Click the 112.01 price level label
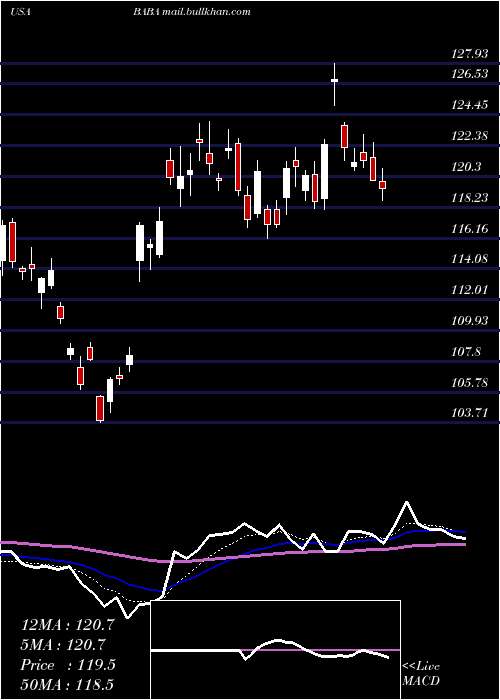500x700 pixels. tap(470, 290)
